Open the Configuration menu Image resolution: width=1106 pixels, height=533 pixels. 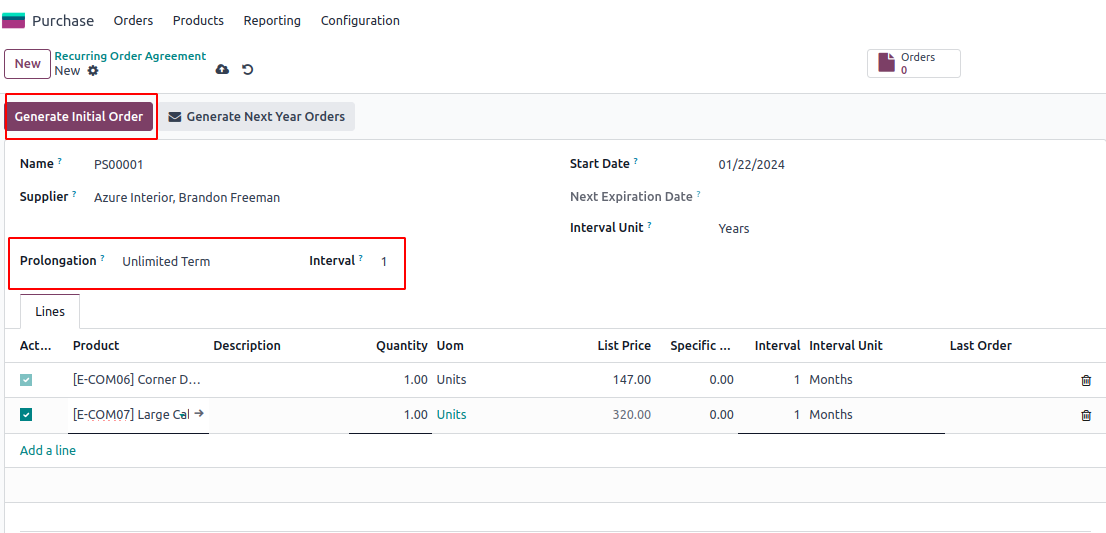tap(360, 20)
